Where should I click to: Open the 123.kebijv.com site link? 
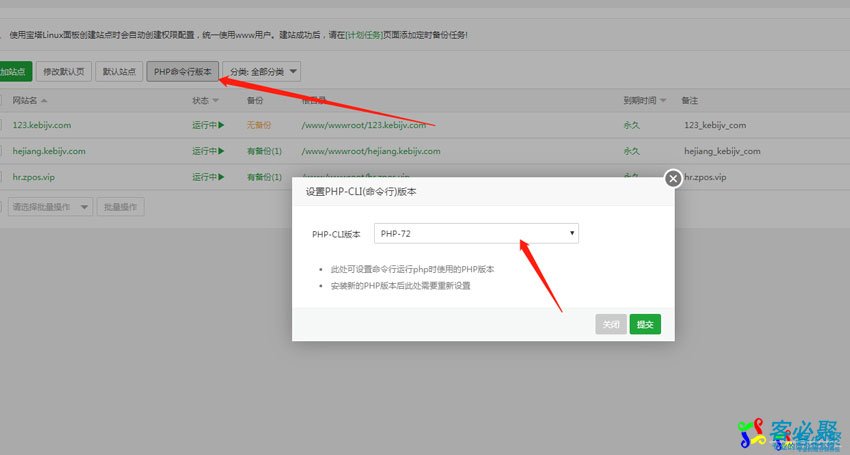(x=41, y=125)
